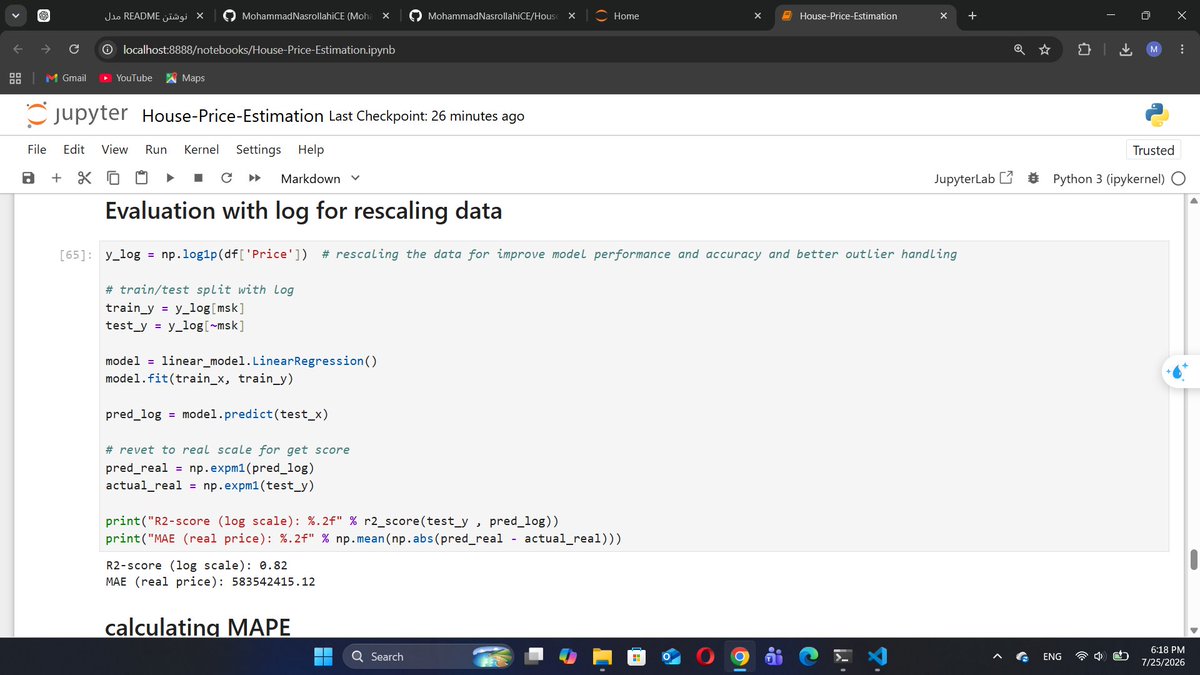Open a new browser tab
This screenshot has width=1200, height=675.
[x=974, y=16]
